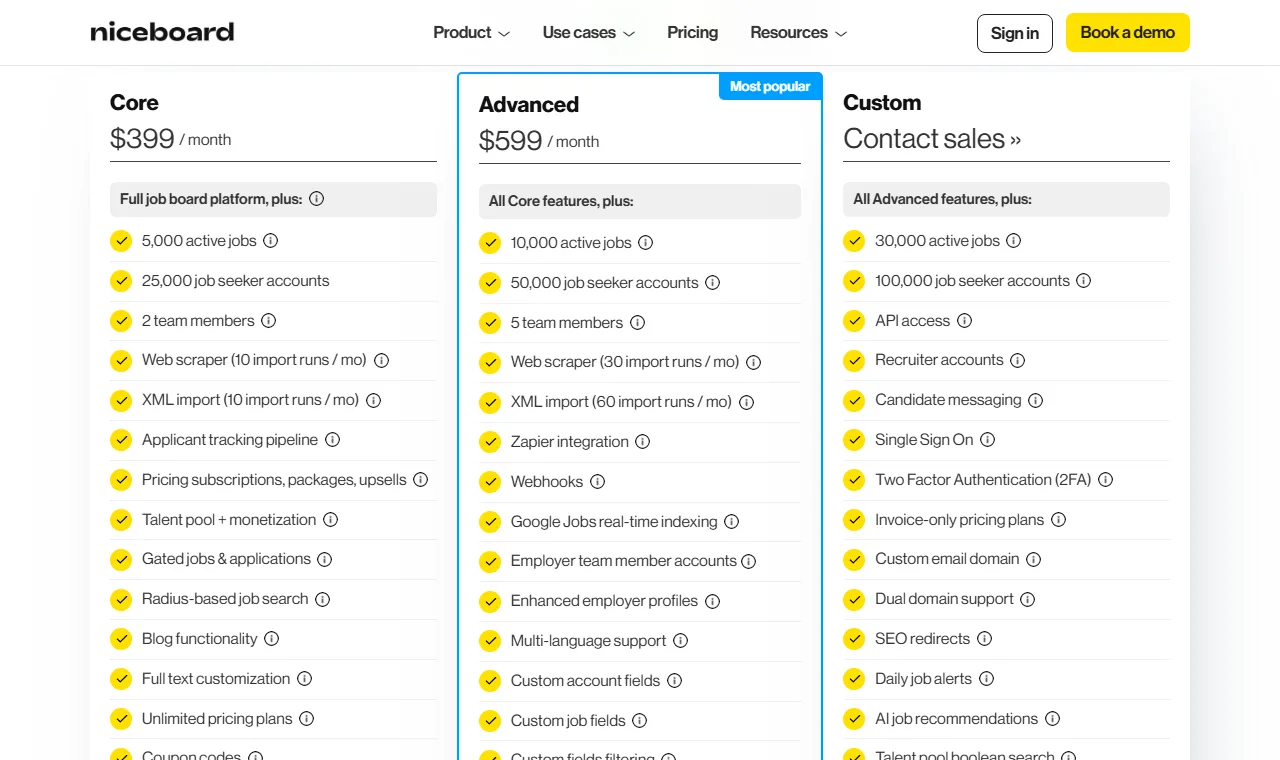Click info icon beside 2 team members
Viewport: 1280px width, 760px height.
(x=268, y=321)
